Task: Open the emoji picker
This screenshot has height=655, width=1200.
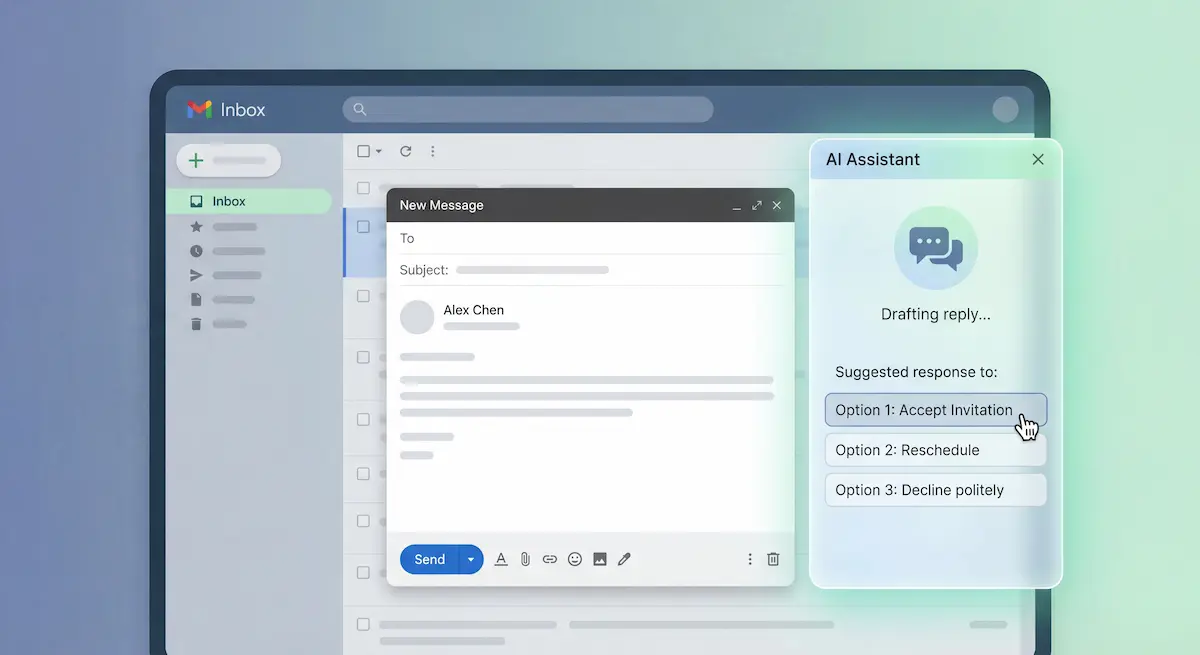Action: coord(575,559)
